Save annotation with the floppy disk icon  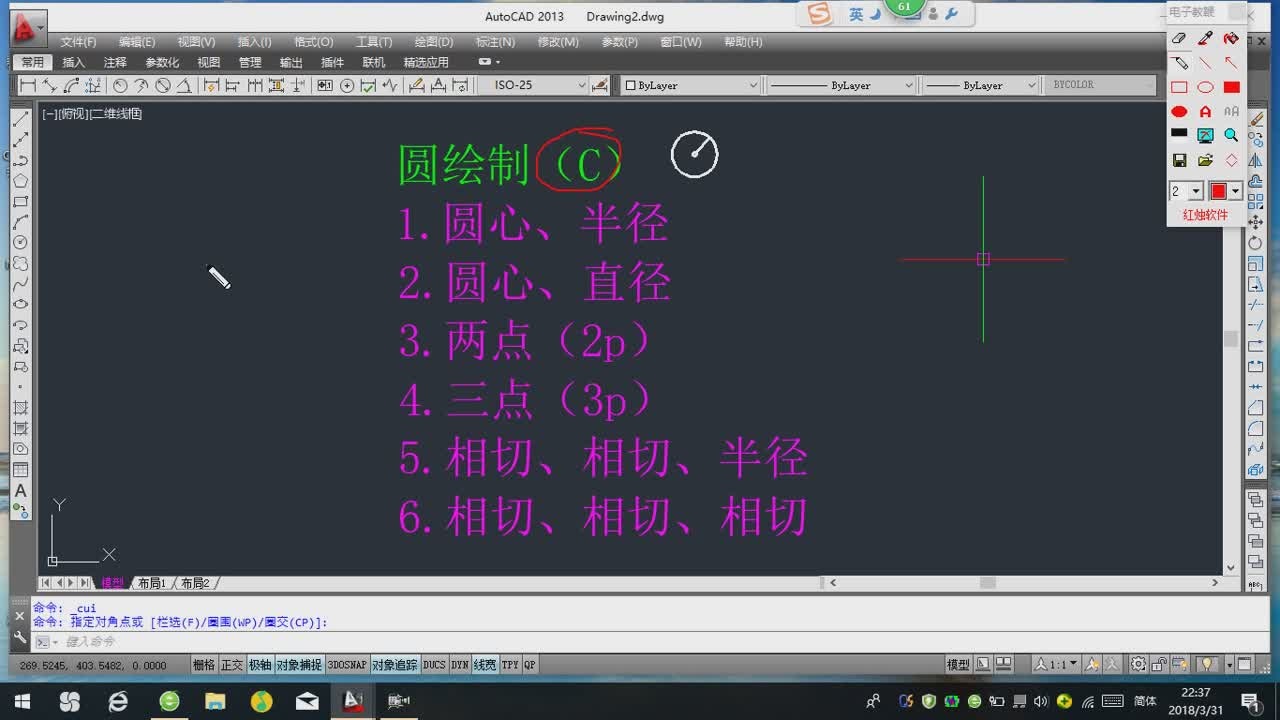(x=1179, y=160)
